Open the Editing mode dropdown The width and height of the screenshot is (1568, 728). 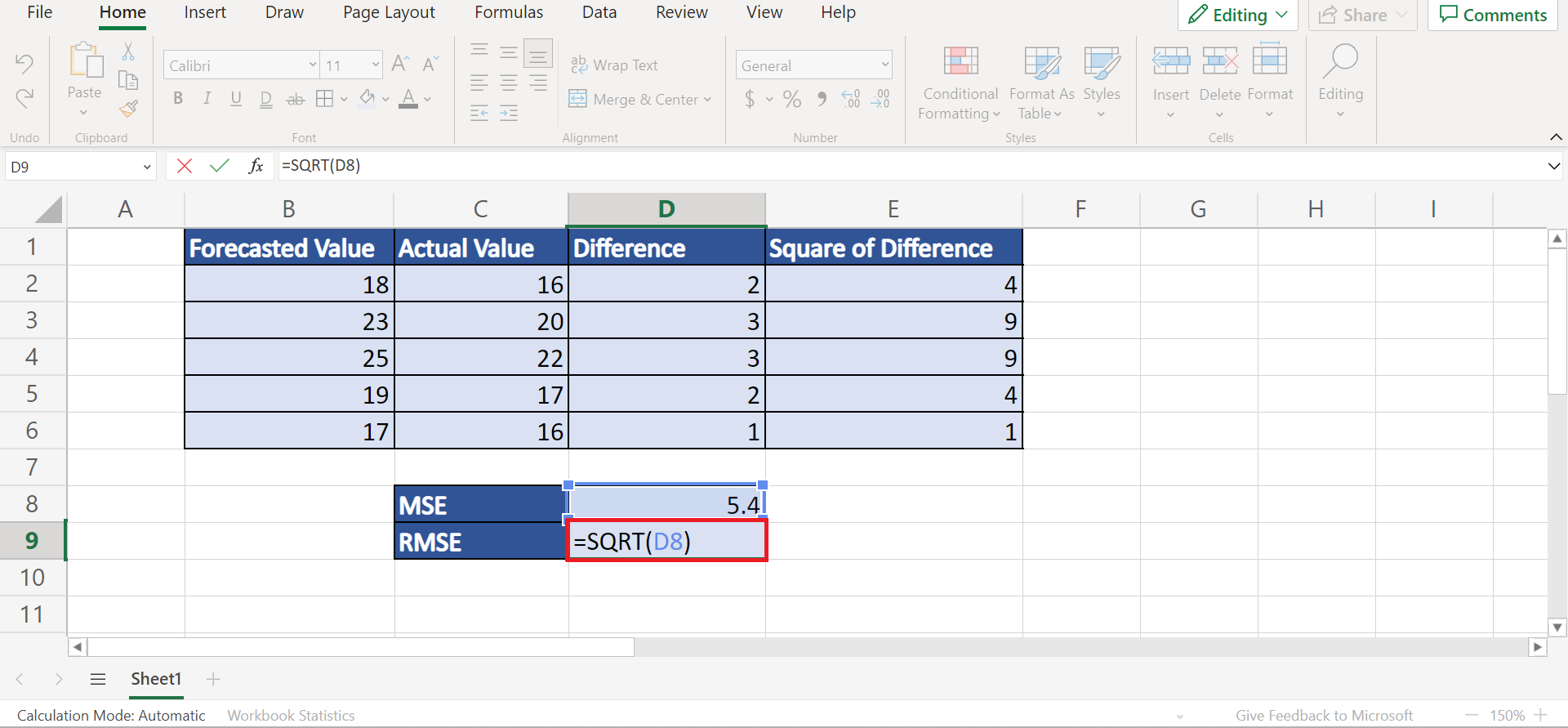tap(1237, 15)
